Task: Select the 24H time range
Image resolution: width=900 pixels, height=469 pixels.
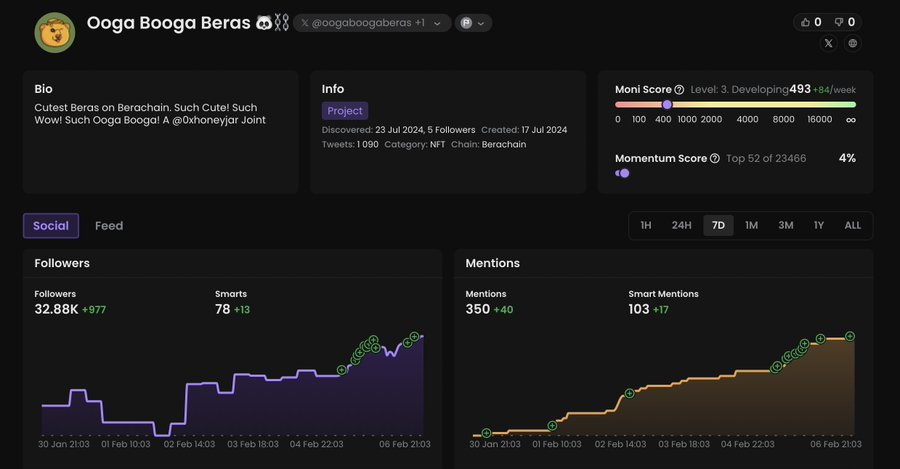Action: click(x=681, y=226)
